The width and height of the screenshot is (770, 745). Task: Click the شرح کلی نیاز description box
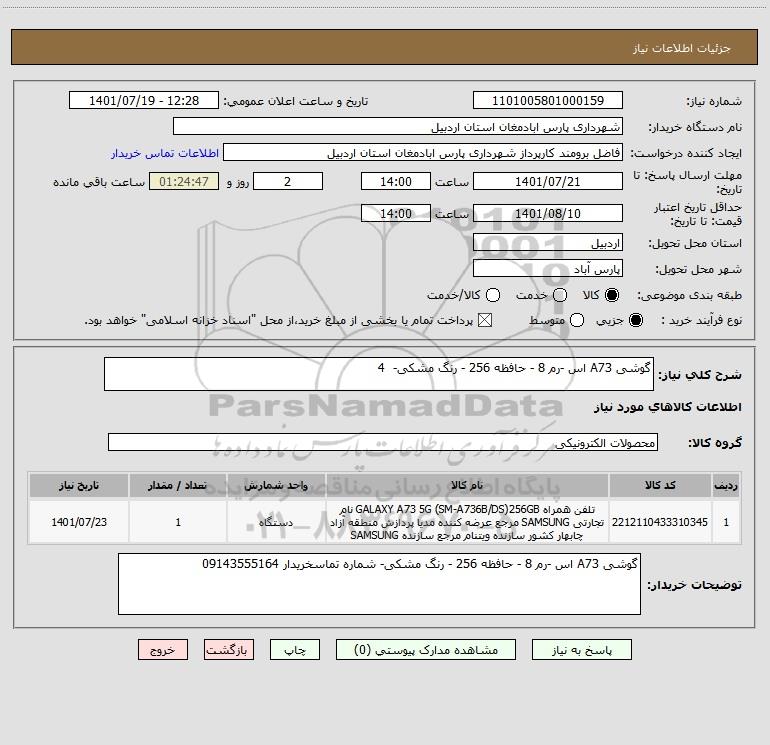pyautogui.click(x=379, y=374)
